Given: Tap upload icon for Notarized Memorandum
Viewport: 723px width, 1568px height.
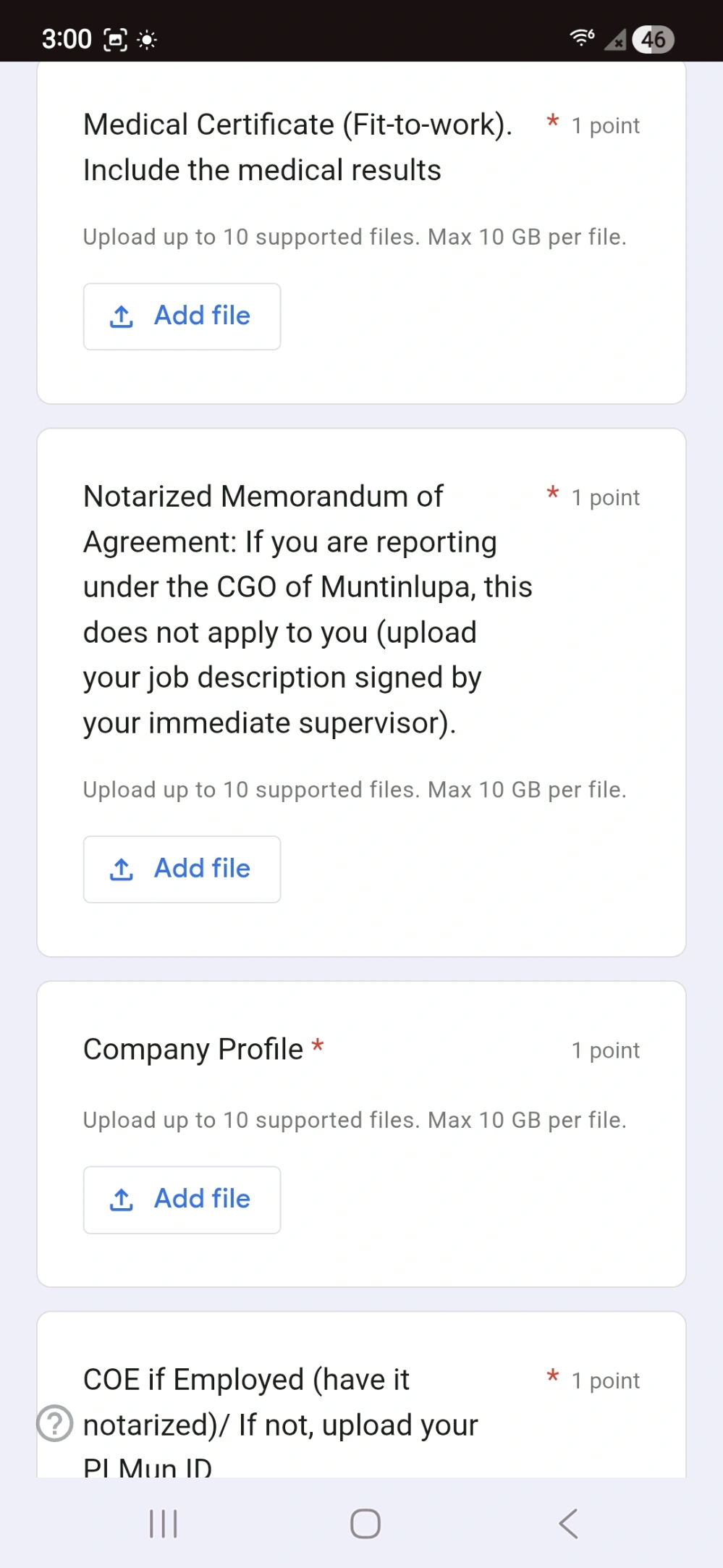Looking at the screenshot, I should (x=122, y=869).
